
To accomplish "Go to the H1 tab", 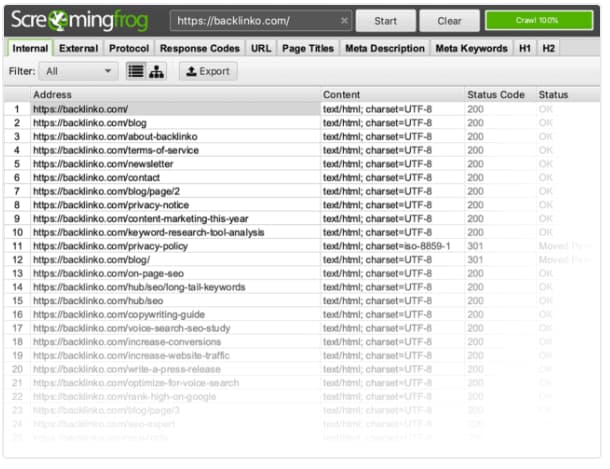I will pyautogui.click(x=525, y=48).
